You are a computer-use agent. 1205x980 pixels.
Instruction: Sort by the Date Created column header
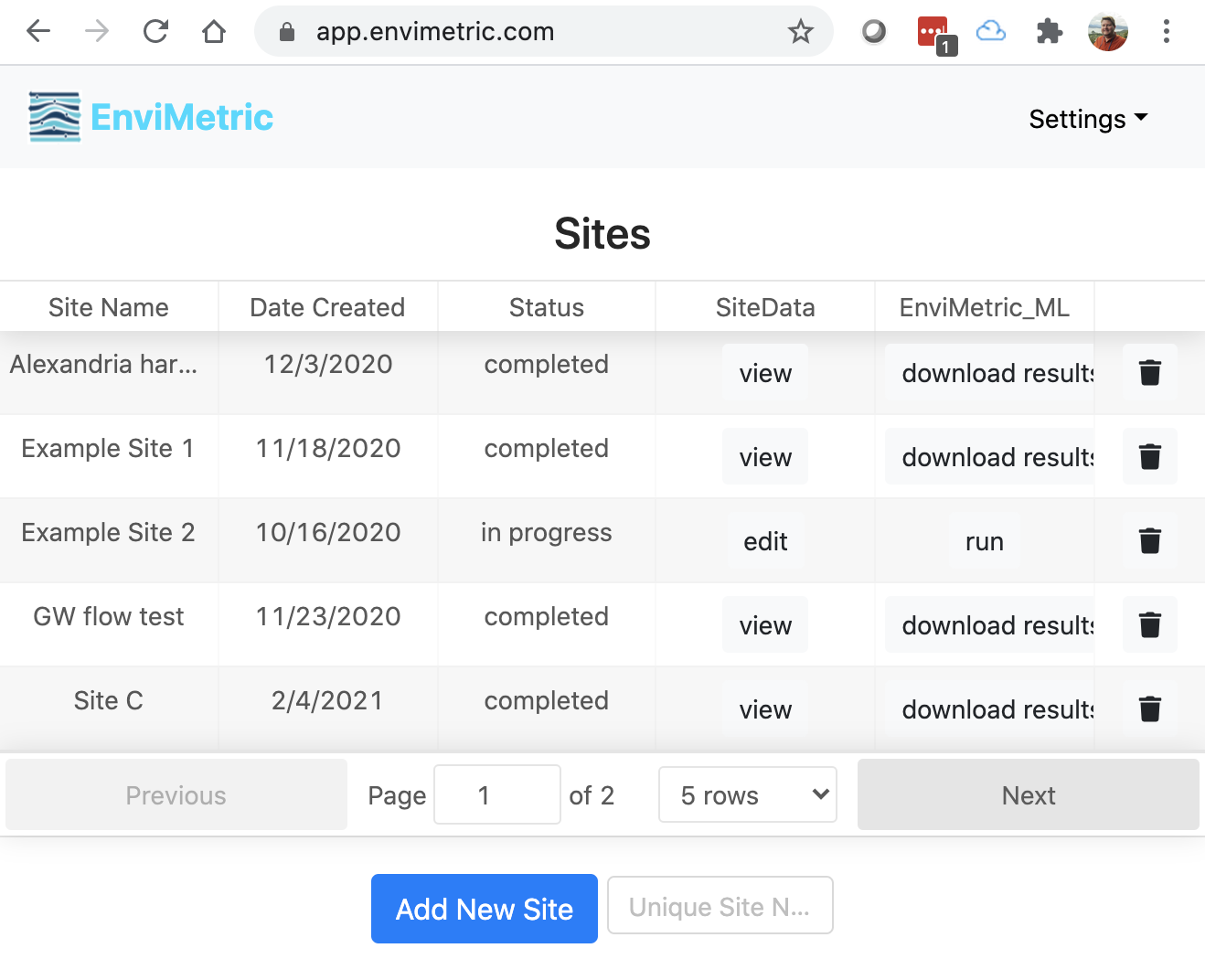[x=327, y=307]
